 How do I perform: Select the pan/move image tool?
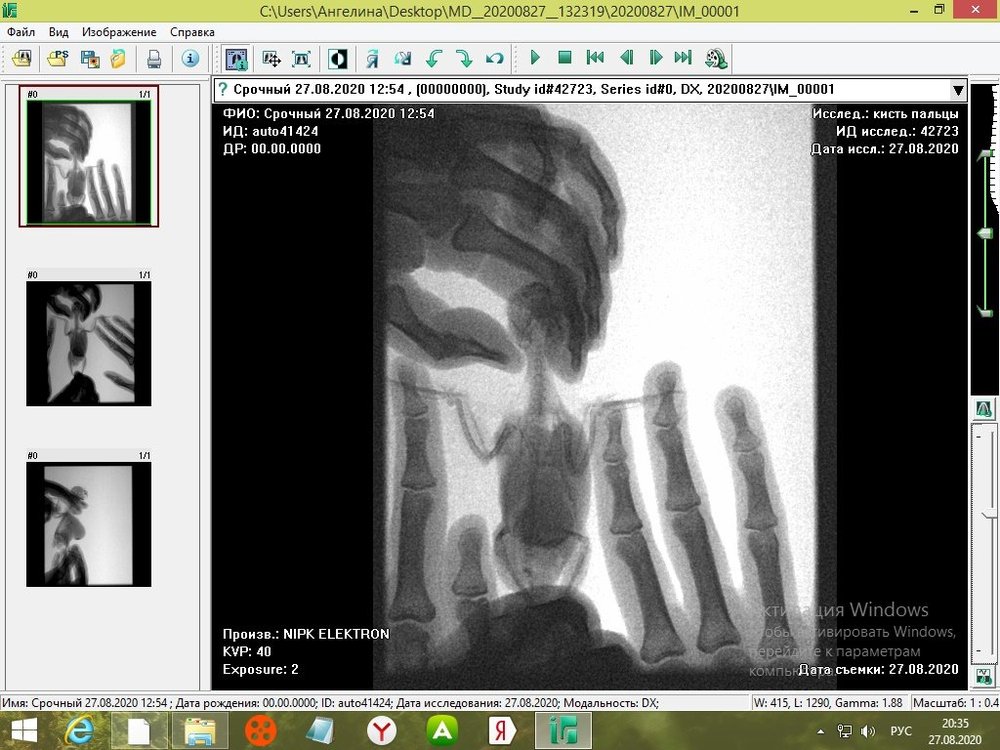[271, 59]
